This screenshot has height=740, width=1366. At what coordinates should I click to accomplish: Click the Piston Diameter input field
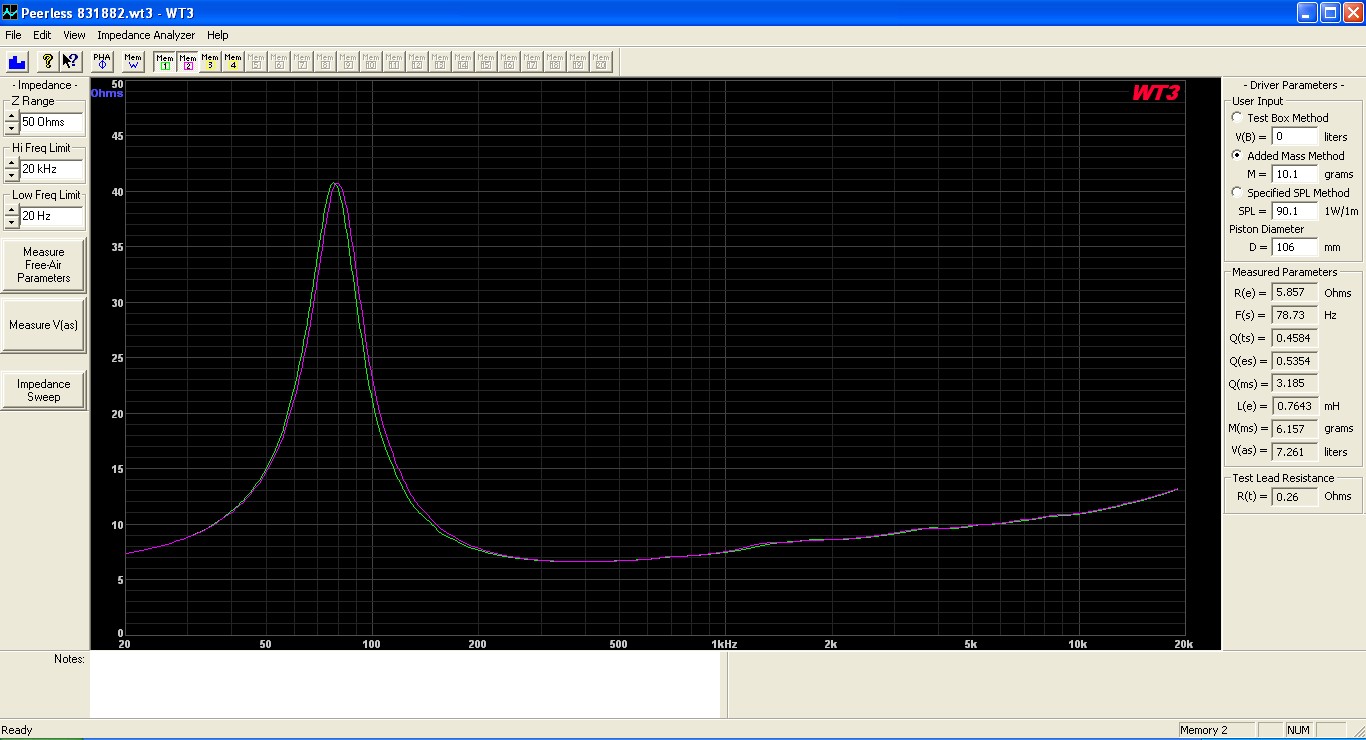[x=1295, y=247]
